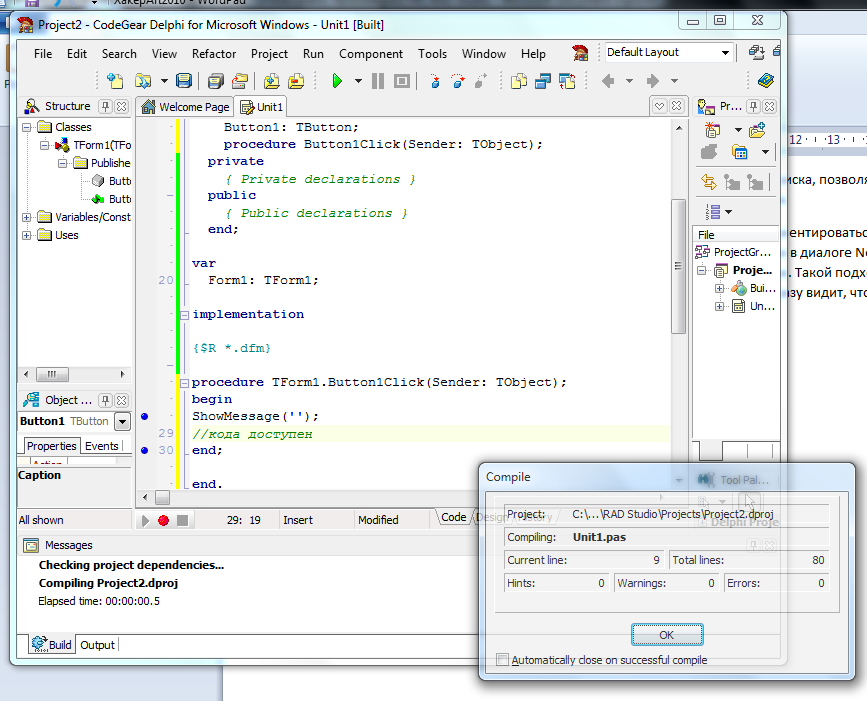Click the Open file folder icon
The height and width of the screenshot is (701, 867).
(143, 81)
